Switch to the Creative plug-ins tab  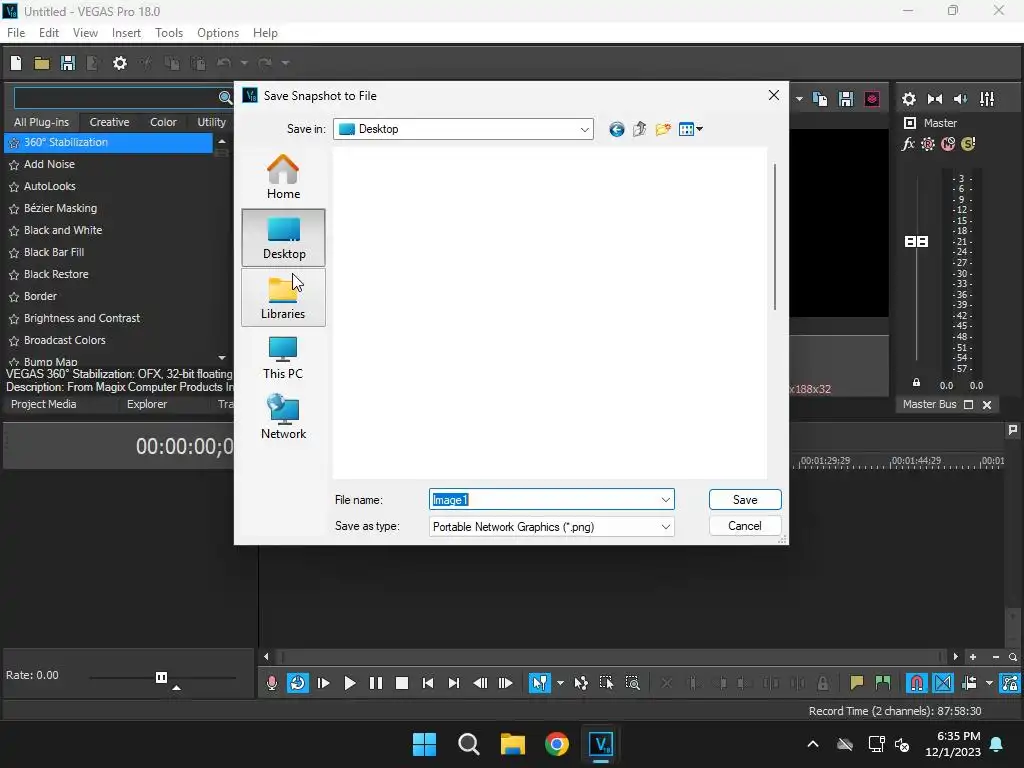point(109,122)
